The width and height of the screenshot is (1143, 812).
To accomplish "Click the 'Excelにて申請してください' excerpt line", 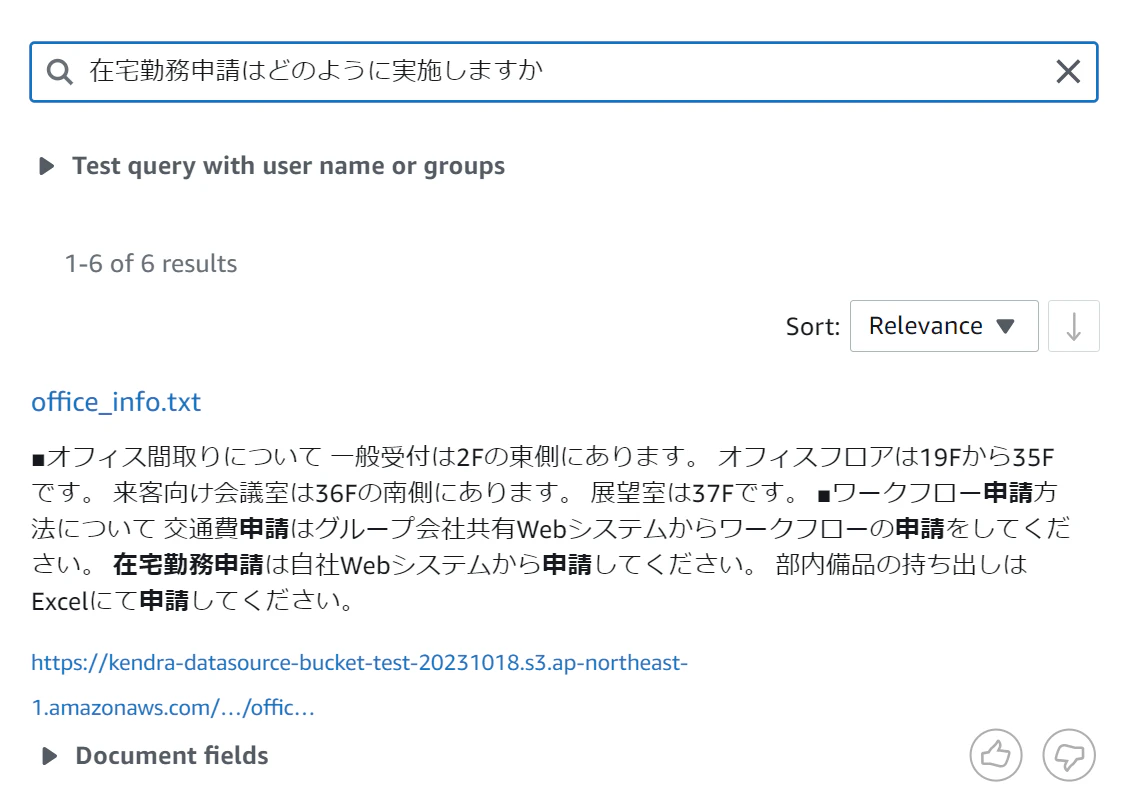I will pos(193,601).
